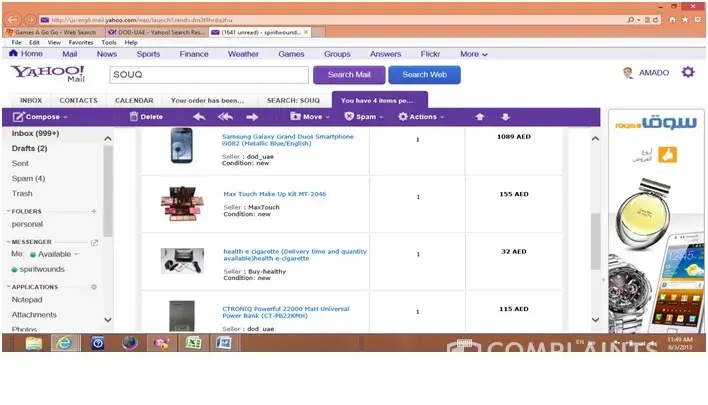Image resolution: width=708 pixels, height=405 pixels.
Task: Click the browser back arrow button
Action: [x=13, y=19]
